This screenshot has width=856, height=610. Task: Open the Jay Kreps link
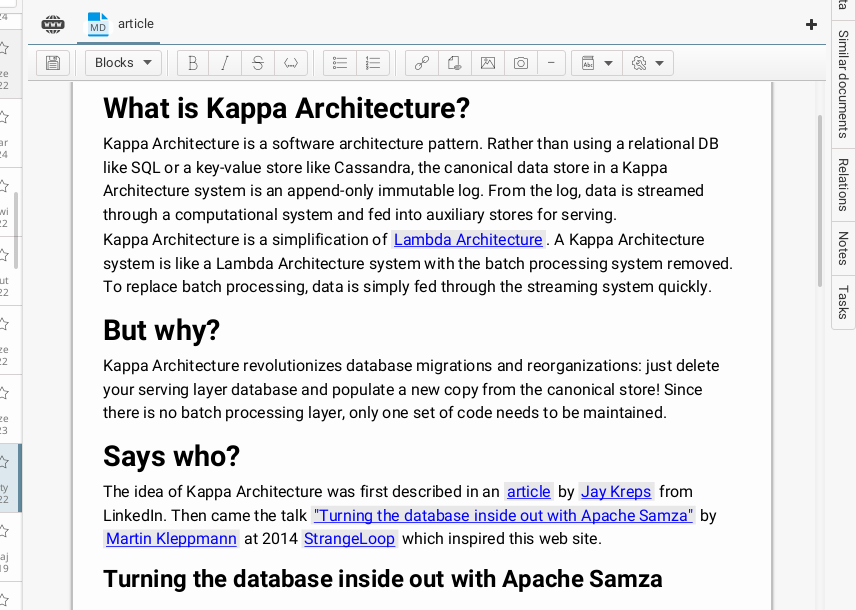[x=616, y=492]
